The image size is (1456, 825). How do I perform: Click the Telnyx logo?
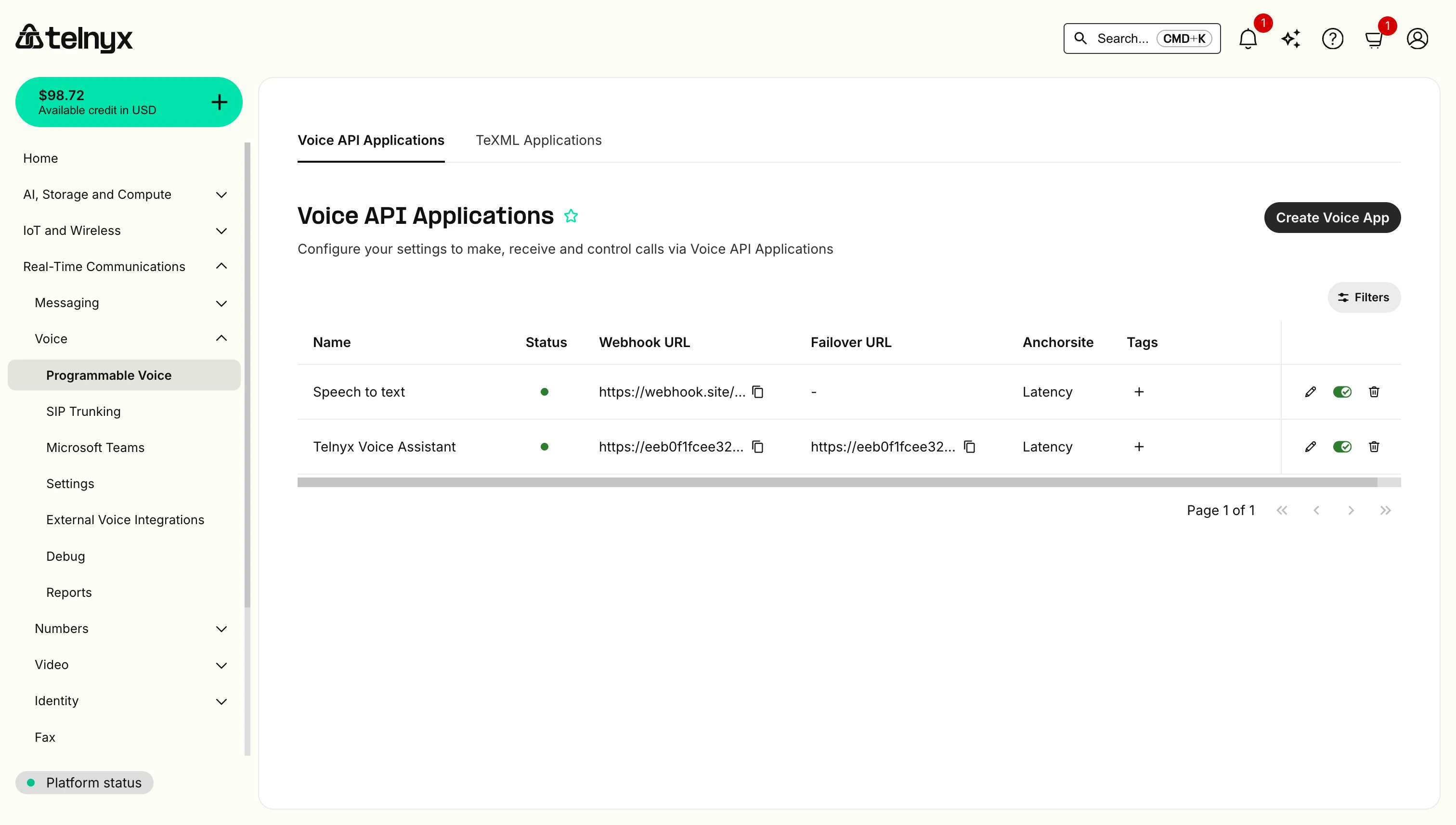pyautogui.click(x=74, y=38)
